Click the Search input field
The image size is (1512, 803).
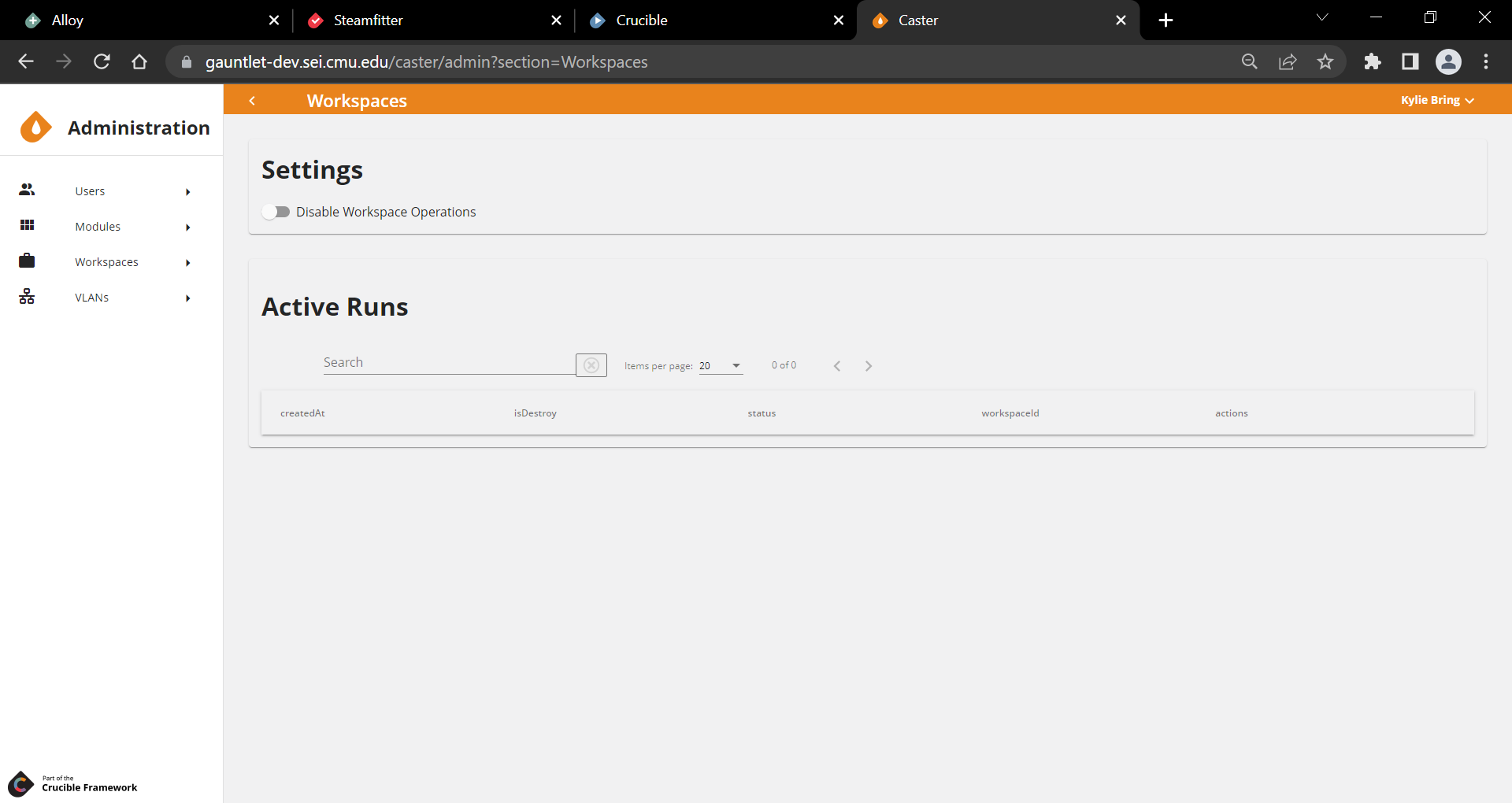point(449,363)
